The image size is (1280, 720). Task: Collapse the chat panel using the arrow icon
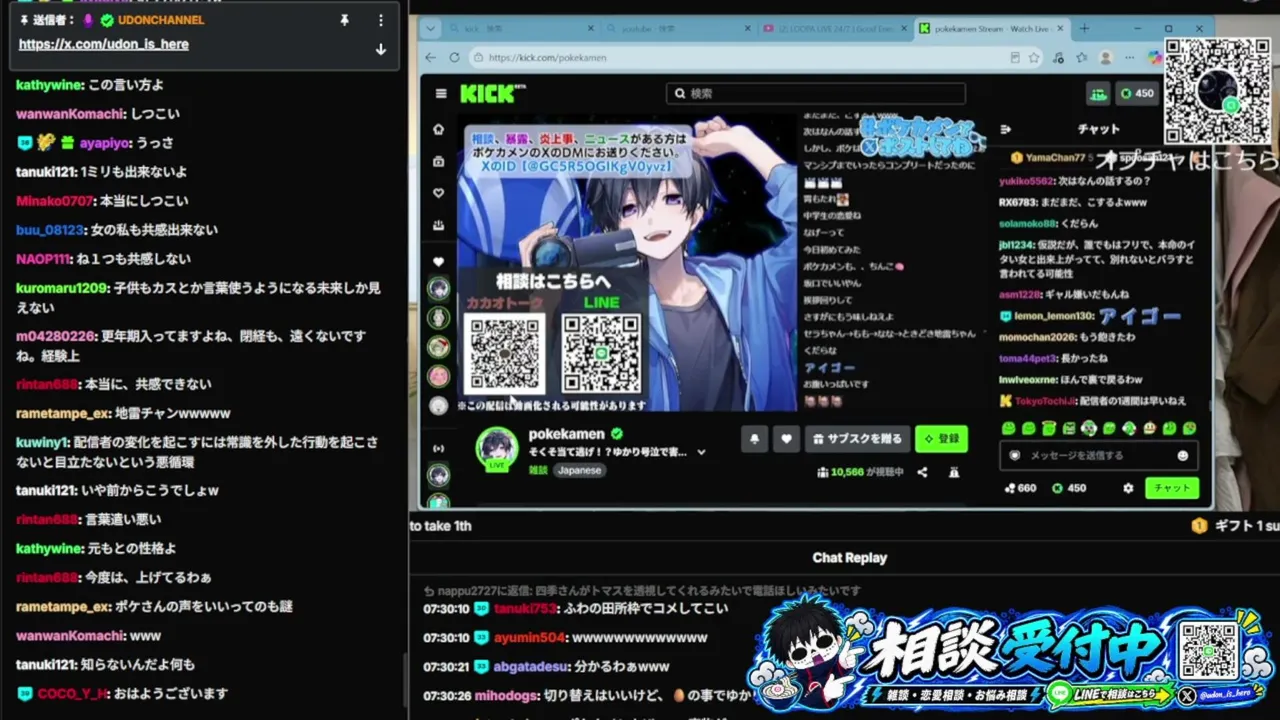pos(1006,129)
